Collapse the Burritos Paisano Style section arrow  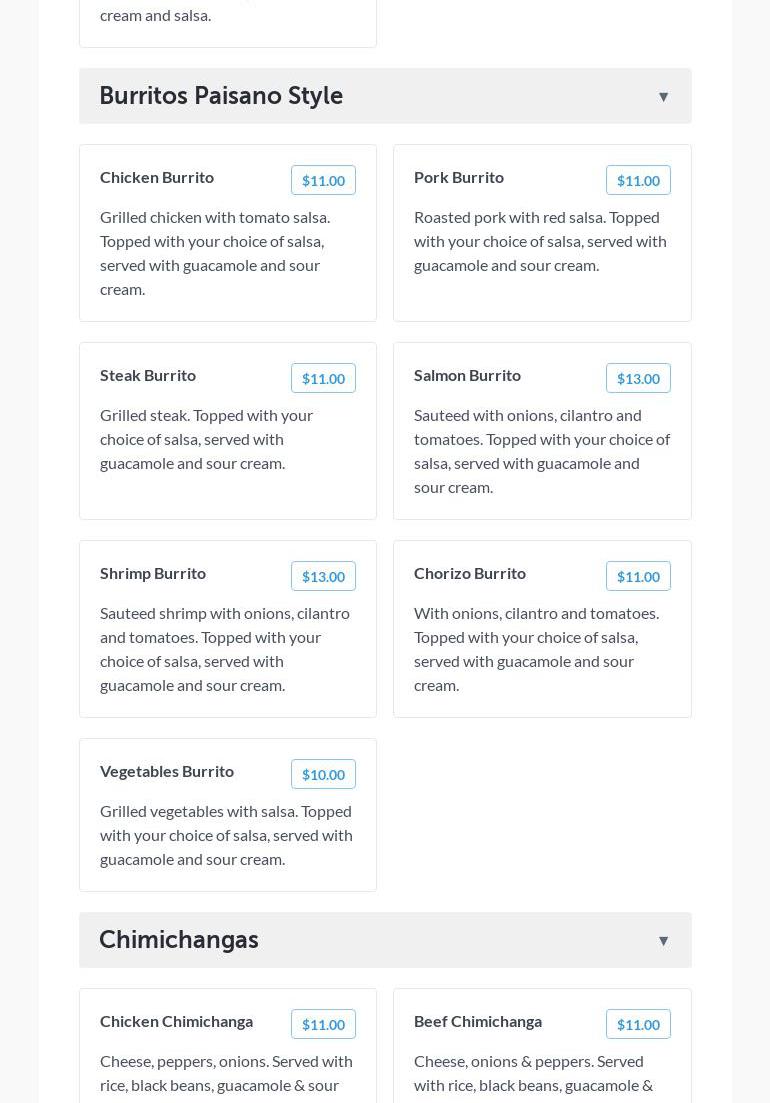coord(663,97)
